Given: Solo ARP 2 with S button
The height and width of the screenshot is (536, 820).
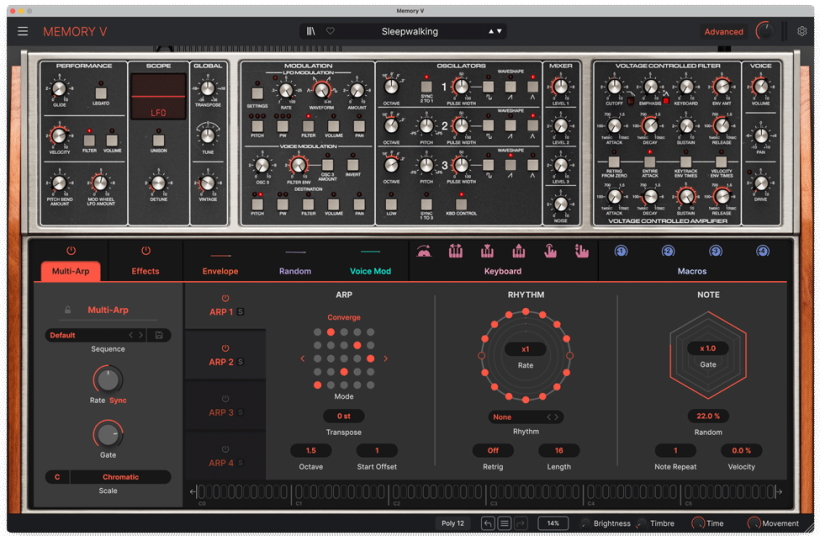Looking at the screenshot, I should coord(241,362).
